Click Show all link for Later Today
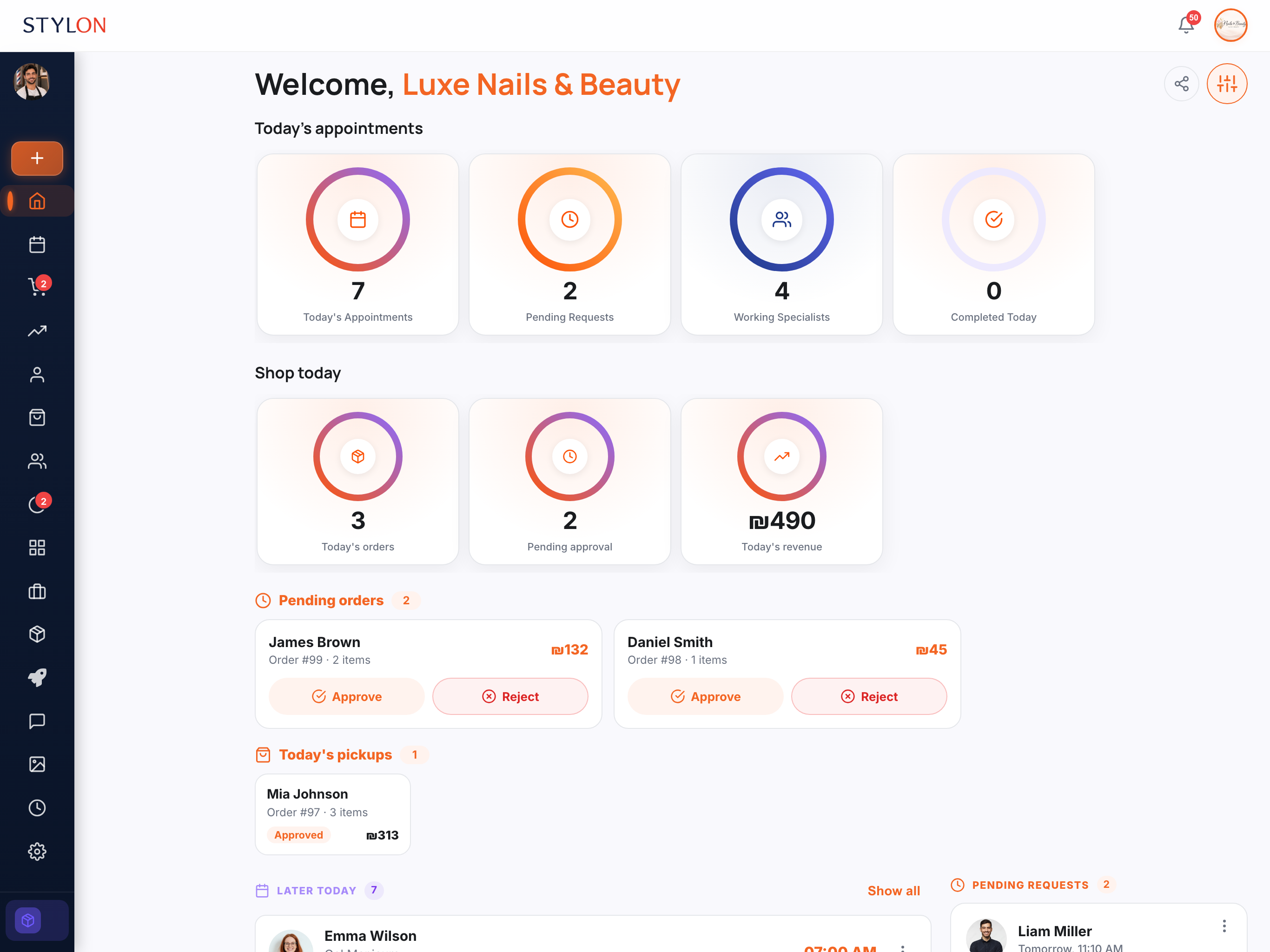The width and height of the screenshot is (1270, 952). coord(894,891)
